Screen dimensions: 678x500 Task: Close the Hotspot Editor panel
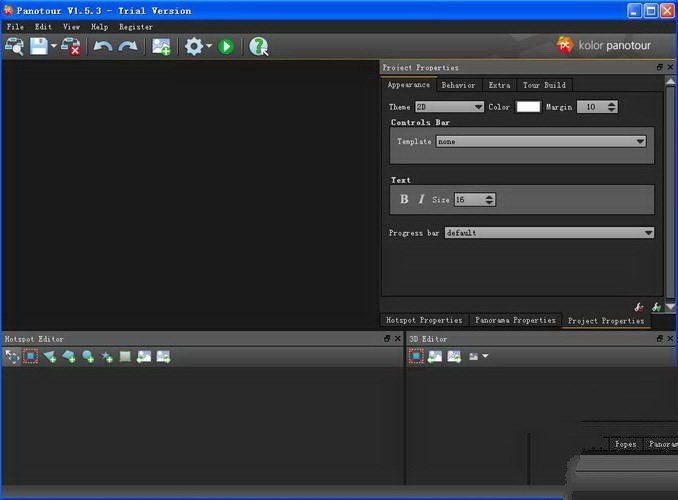coord(397,339)
